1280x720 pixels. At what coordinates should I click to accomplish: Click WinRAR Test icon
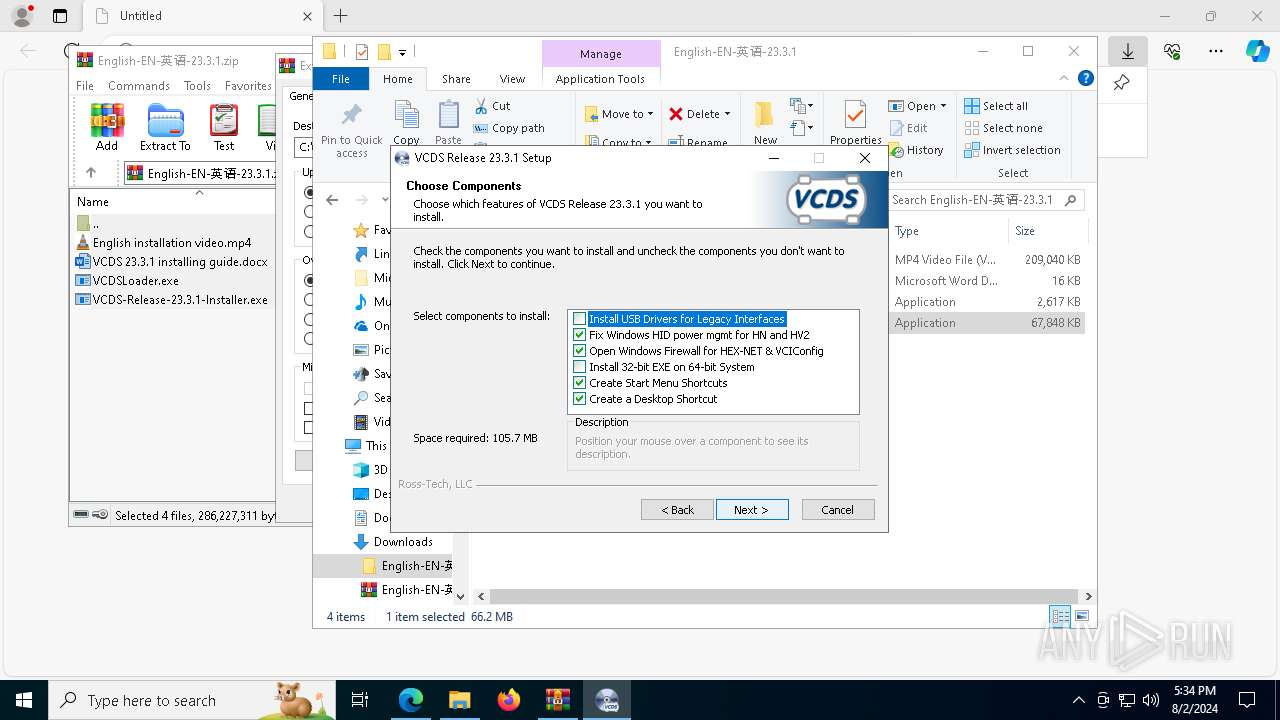tap(224, 127)
